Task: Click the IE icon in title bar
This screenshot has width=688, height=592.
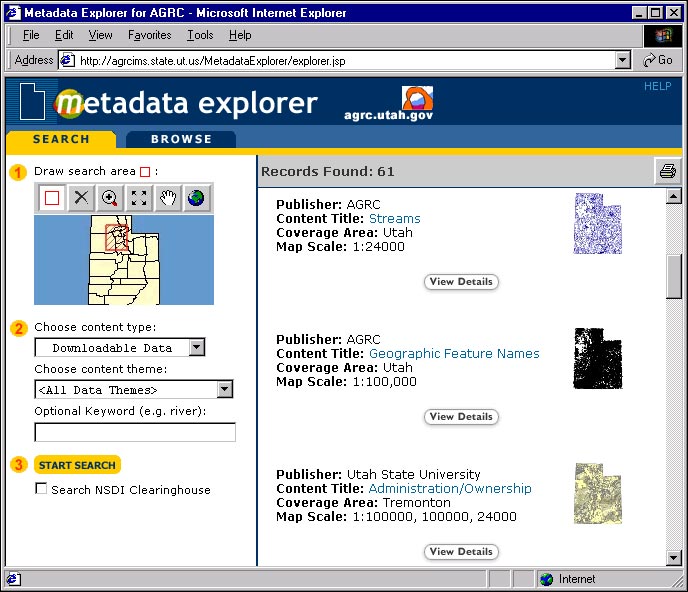Action: click(x=13, y=12)
